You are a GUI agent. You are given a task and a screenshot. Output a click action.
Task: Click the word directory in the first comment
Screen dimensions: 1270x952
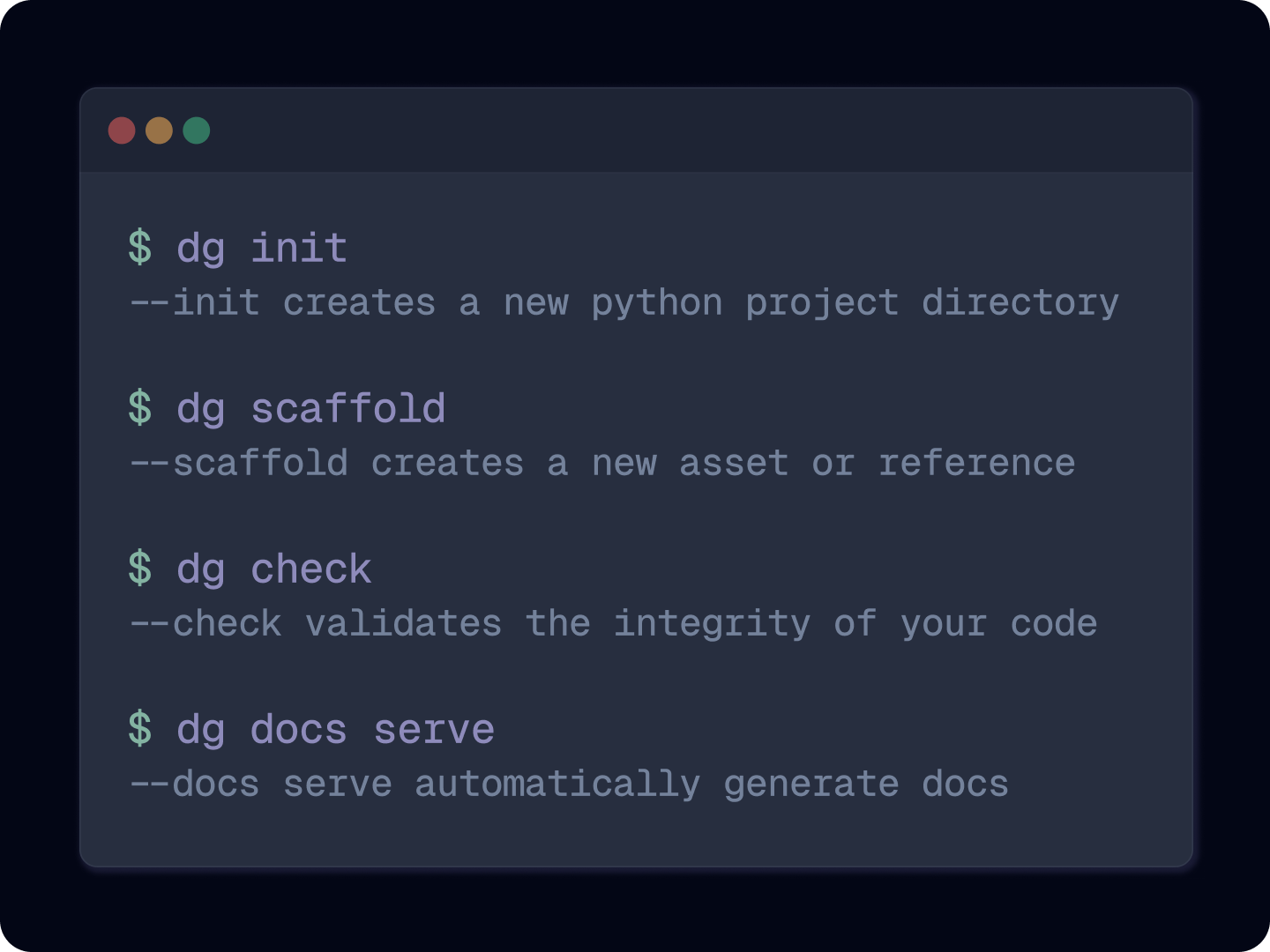tap(1020, 303)
